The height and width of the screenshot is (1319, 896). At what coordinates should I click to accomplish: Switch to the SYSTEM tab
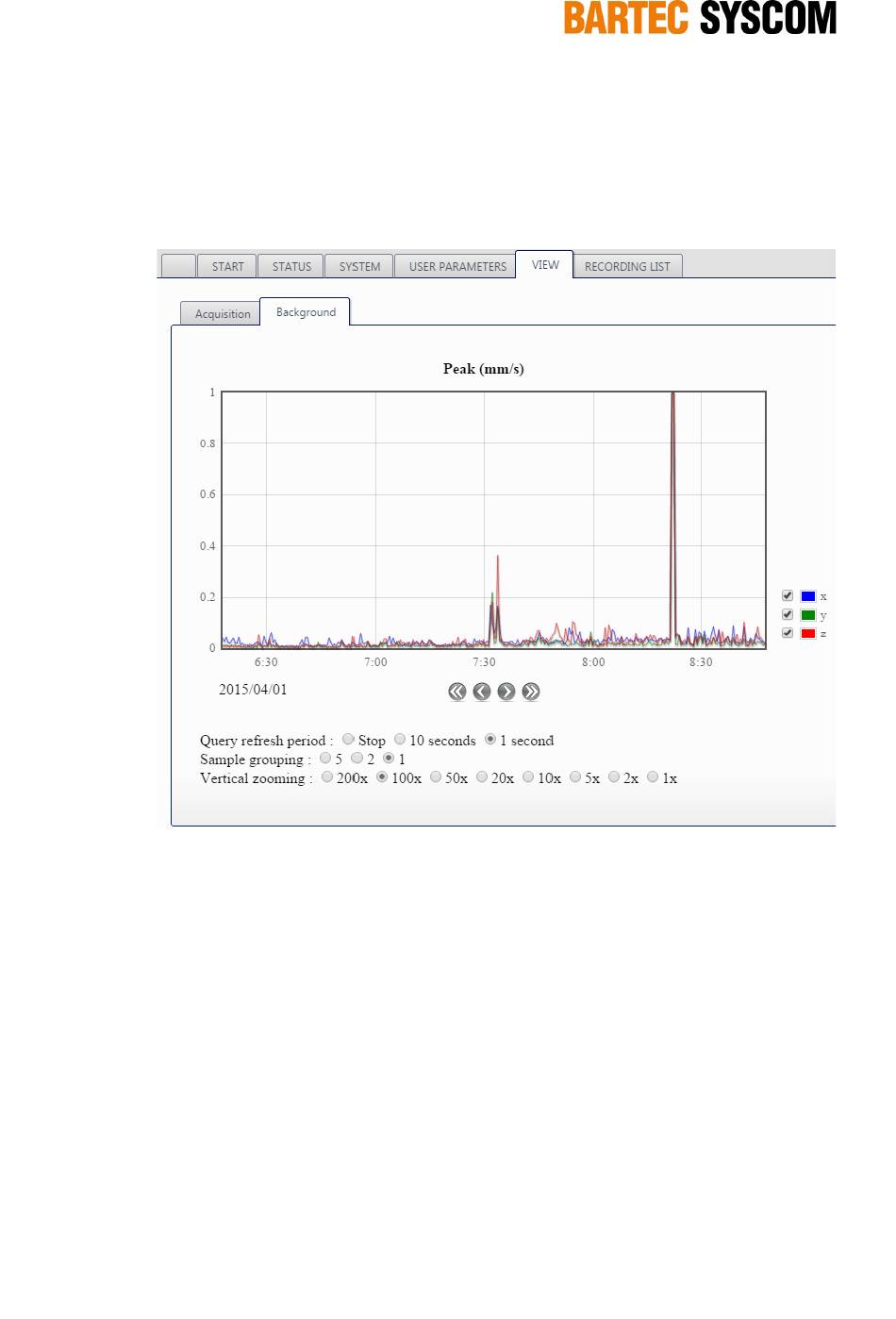[359, 266]
